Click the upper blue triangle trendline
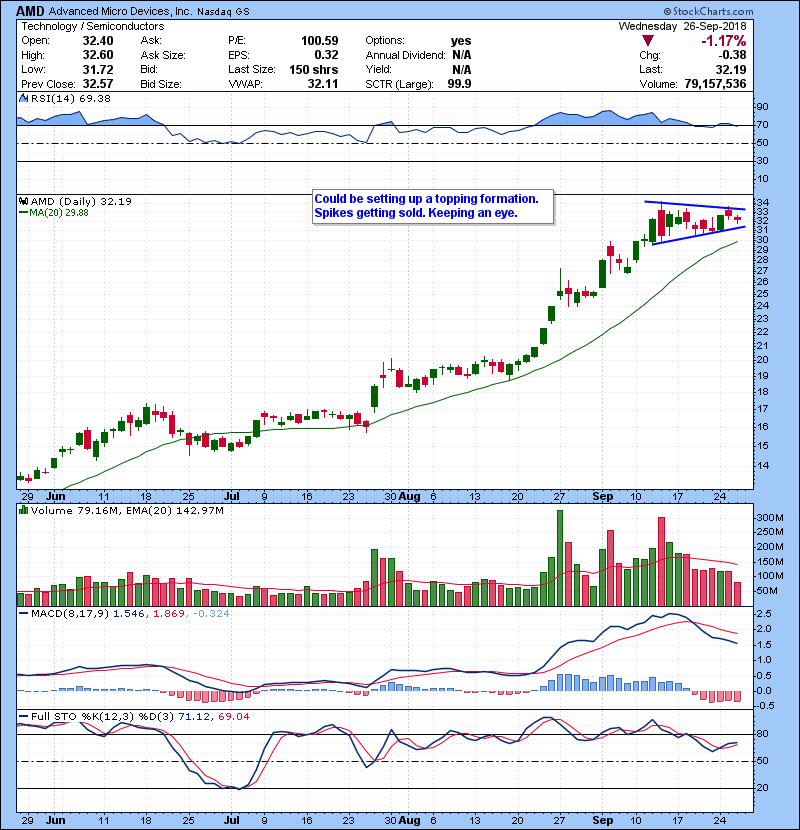The width and height of the screenshot is (800, 830). [695, 205]
